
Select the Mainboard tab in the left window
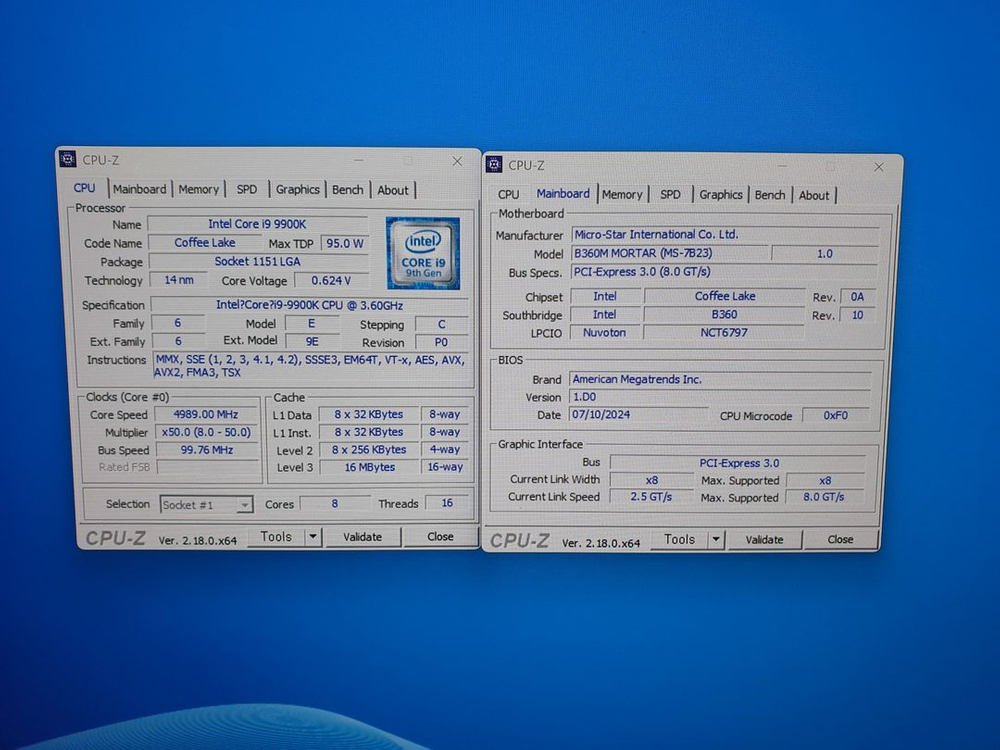[x=140, y=189]
